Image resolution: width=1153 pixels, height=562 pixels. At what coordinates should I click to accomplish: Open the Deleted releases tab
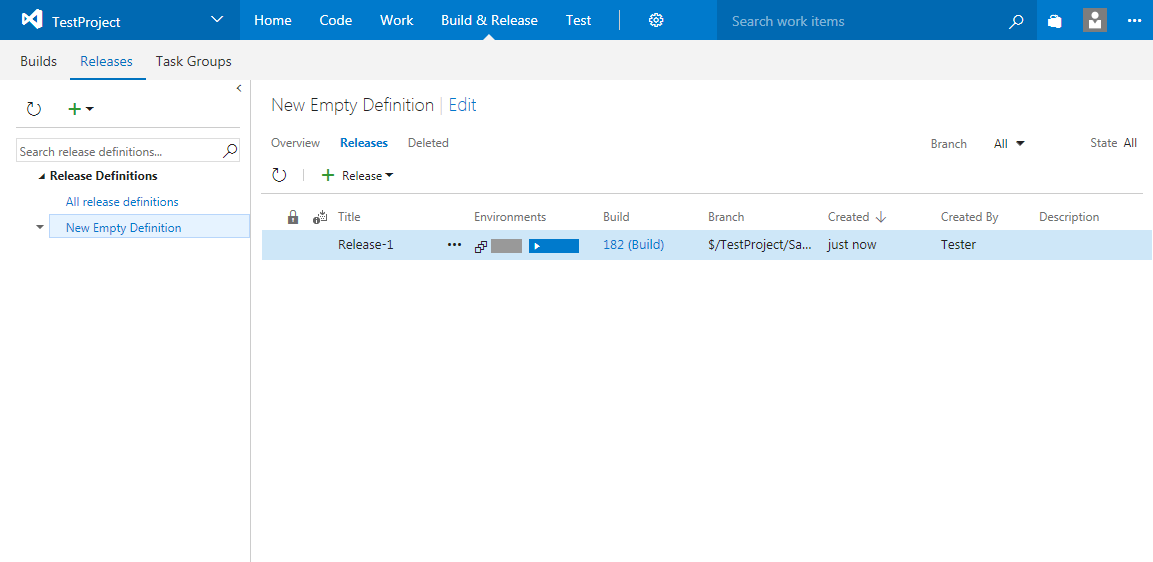pos(428,143)
